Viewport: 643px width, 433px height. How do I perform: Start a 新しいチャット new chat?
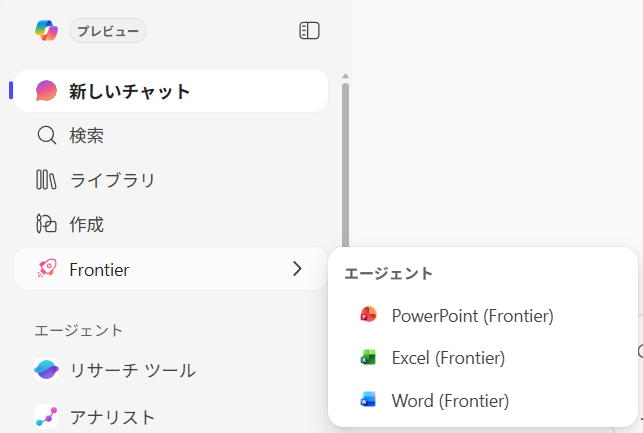click(x=171, y=91)
